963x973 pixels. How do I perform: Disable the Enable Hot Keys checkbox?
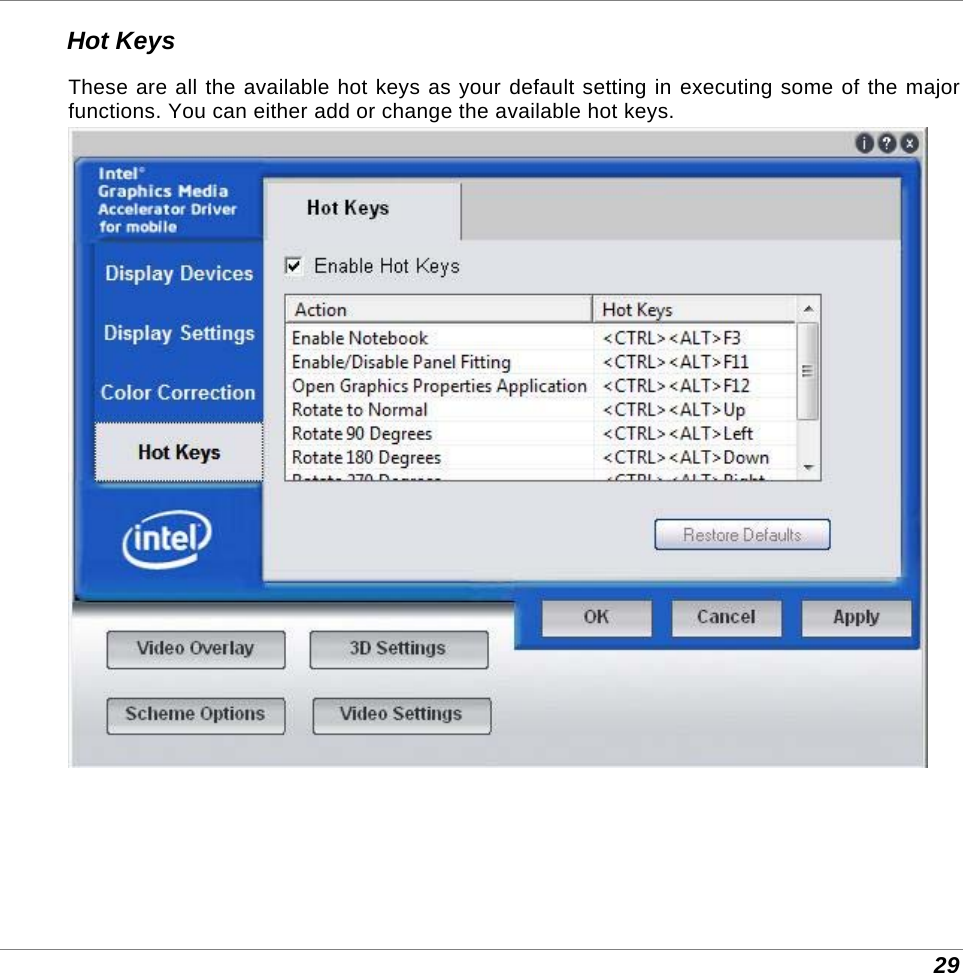(293, 266)
